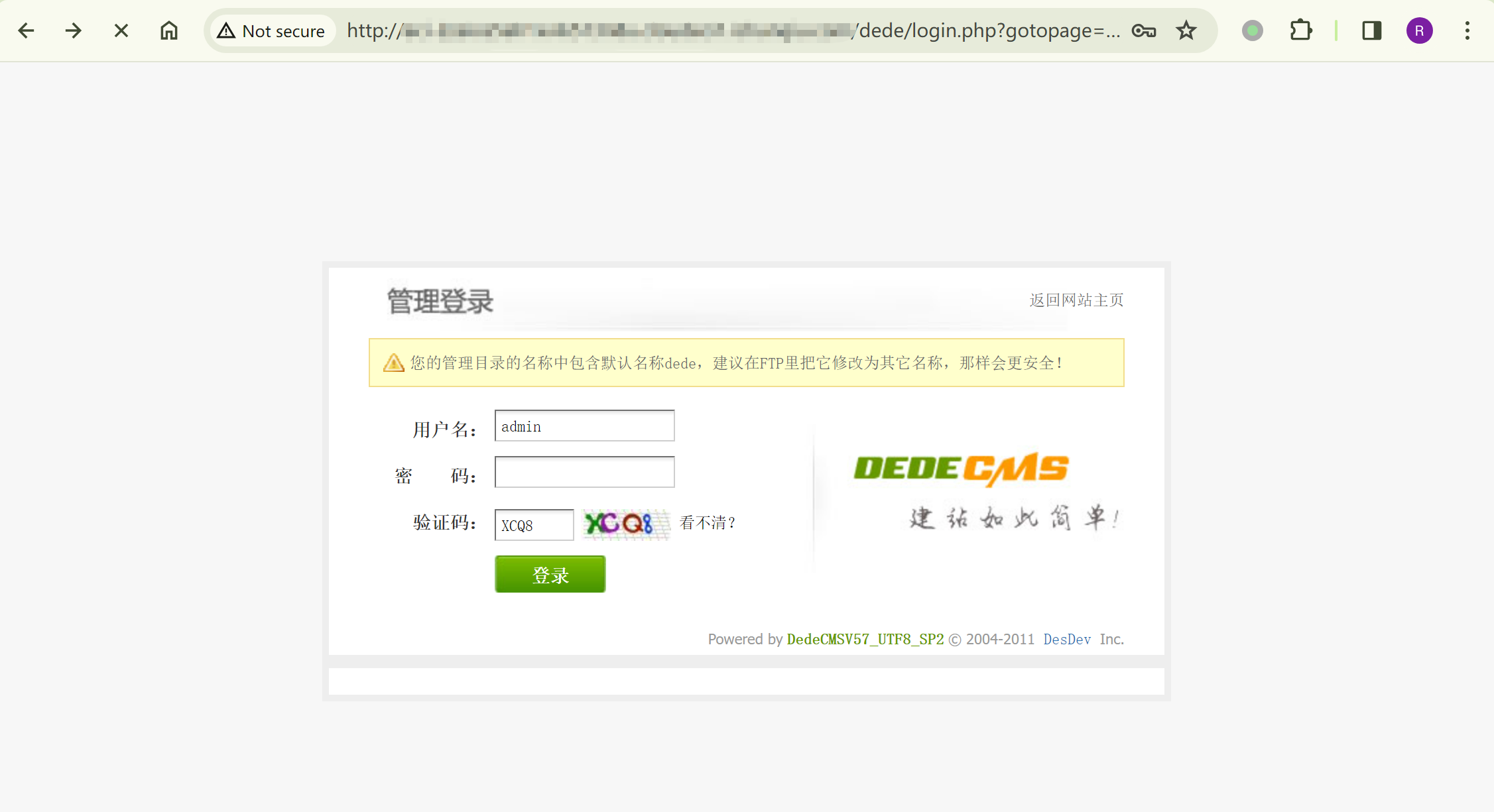Click the browser forward arrow

tap(74, 30)
